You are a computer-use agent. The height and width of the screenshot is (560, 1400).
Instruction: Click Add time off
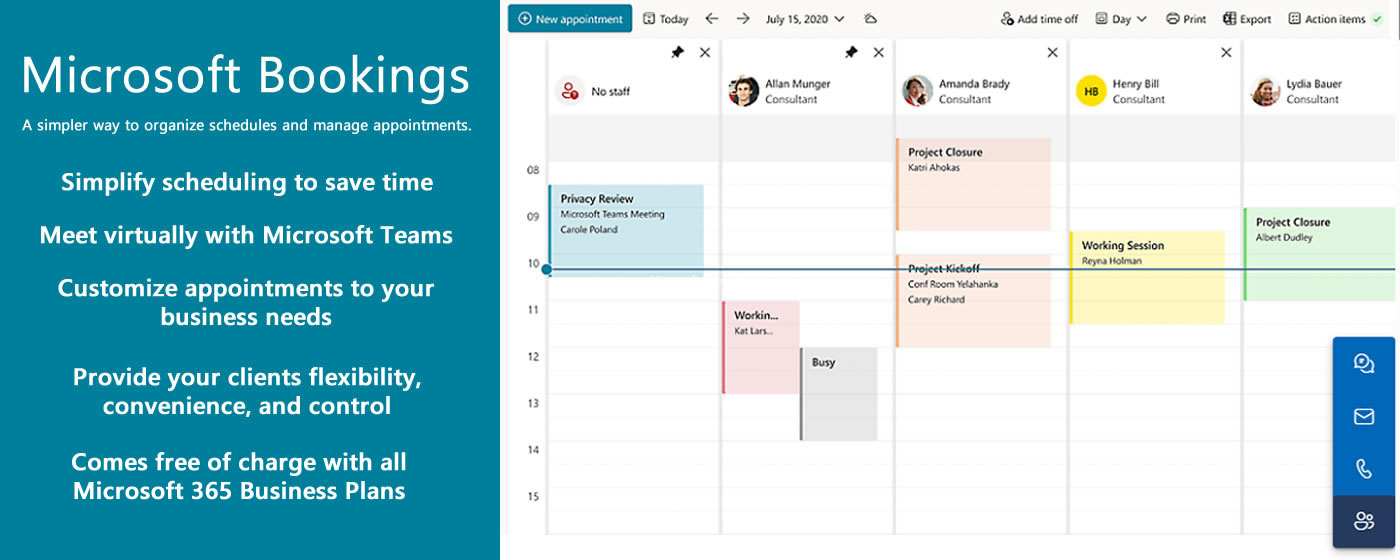click(1039, 19)
